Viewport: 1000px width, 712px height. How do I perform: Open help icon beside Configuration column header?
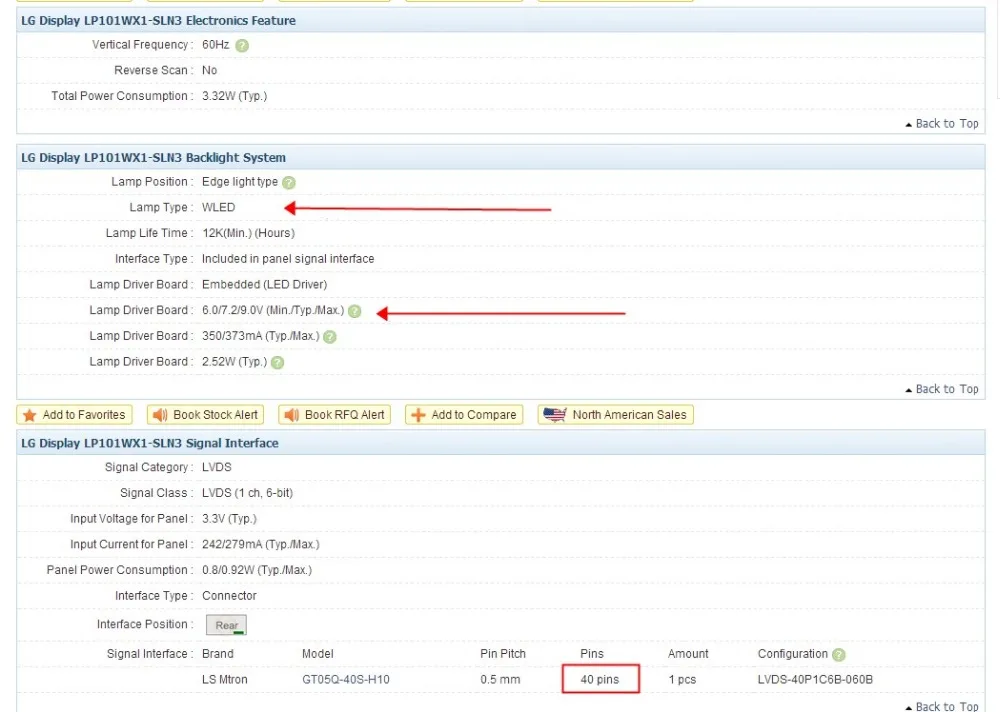[839, 655]
